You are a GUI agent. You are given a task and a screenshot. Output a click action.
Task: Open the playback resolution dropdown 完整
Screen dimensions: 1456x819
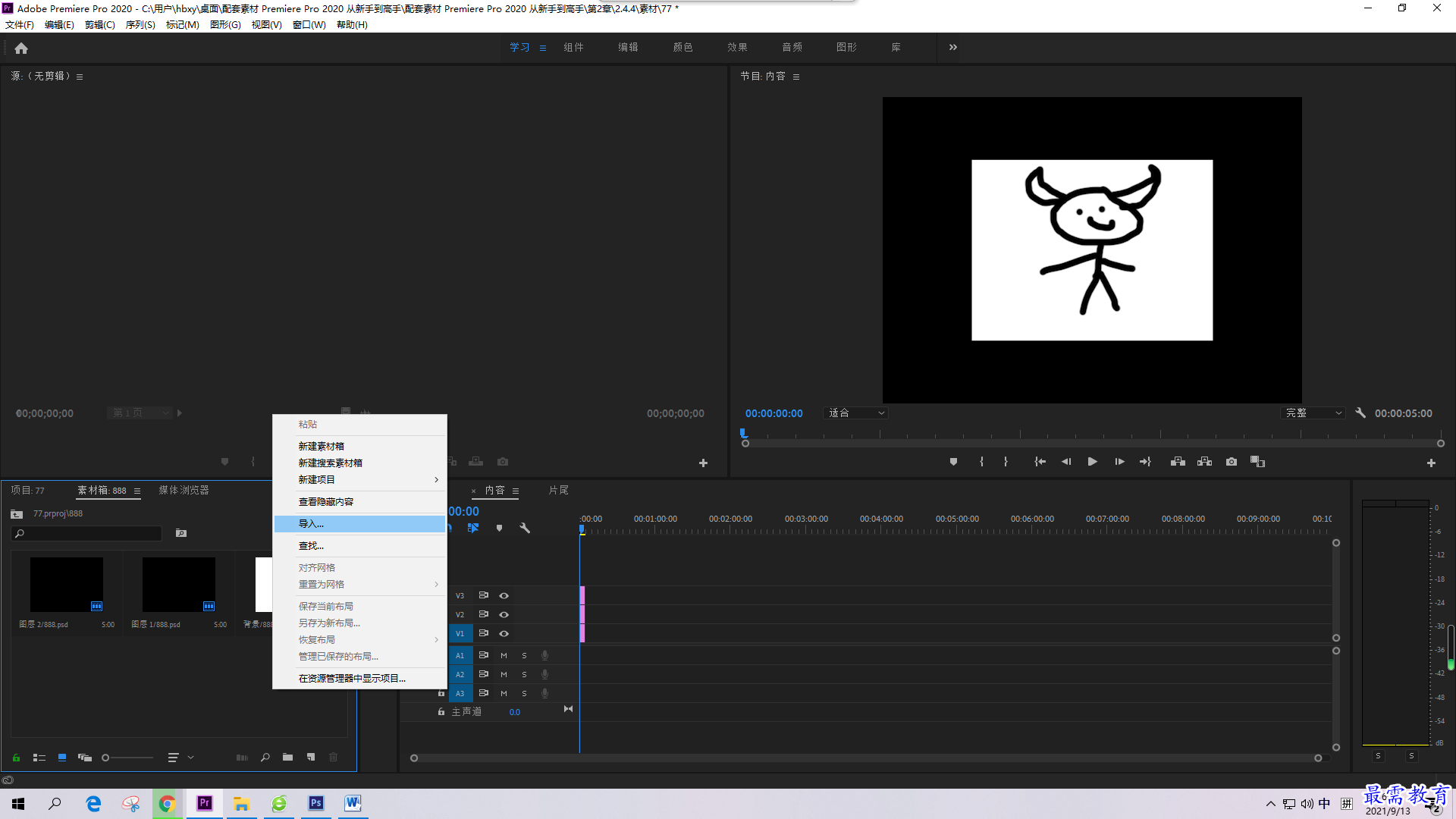point(1313,413)
